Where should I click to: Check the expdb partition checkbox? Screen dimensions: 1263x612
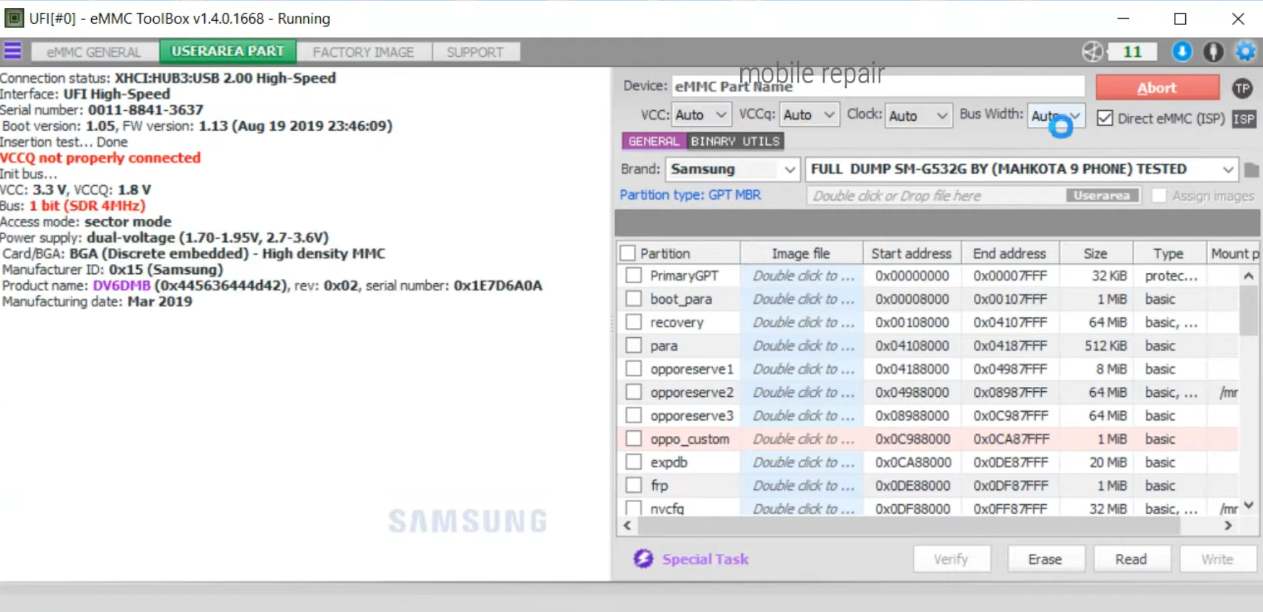[x=633, y=462]
